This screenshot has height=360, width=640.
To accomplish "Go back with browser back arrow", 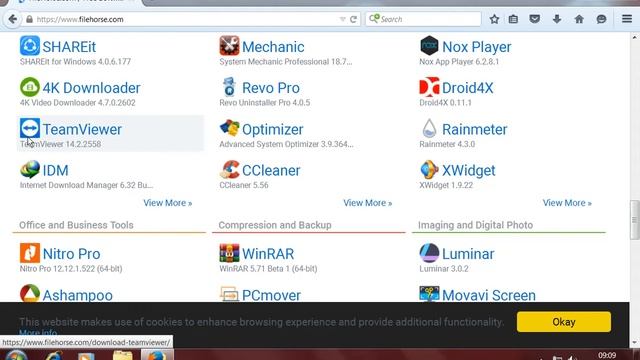I will click(13, 19).
